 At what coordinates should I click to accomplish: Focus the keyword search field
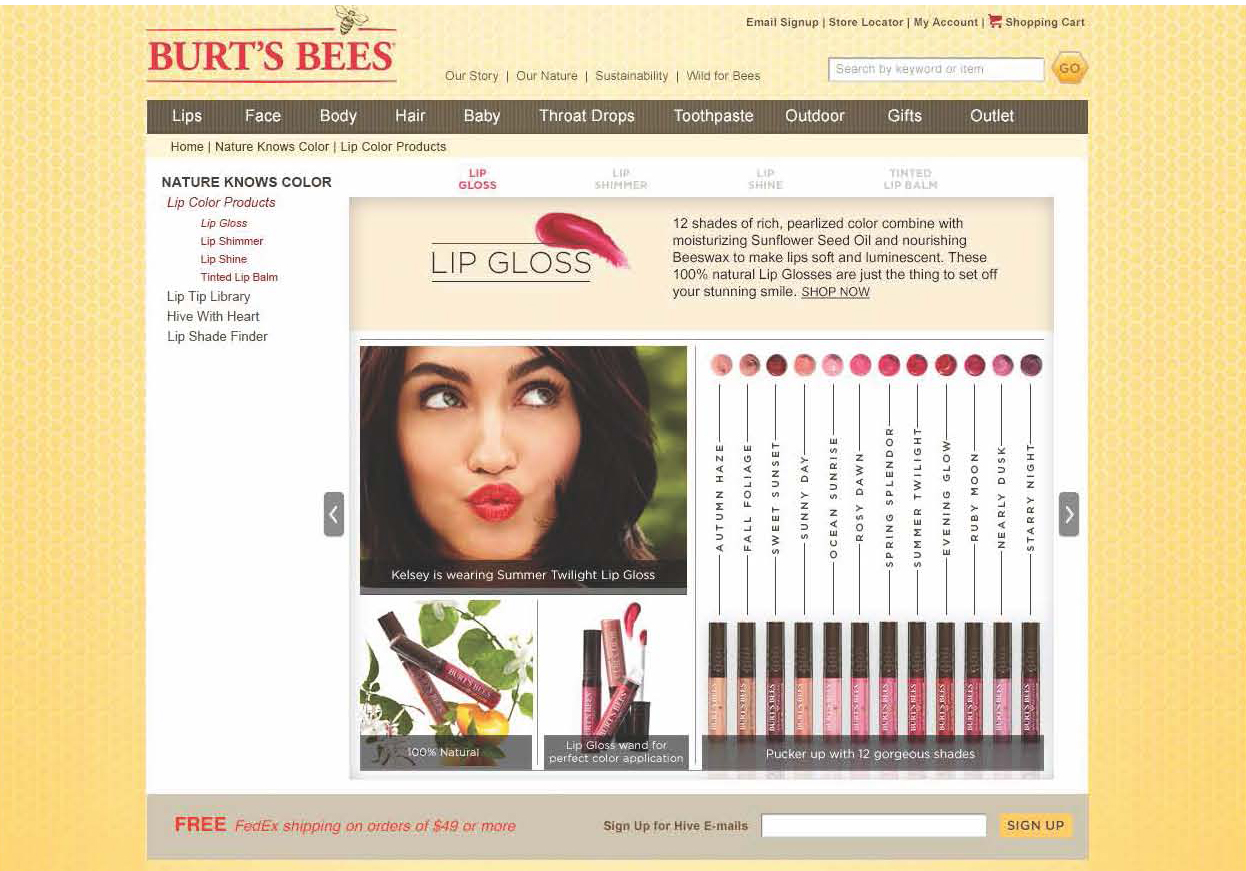tap(936, 69)
